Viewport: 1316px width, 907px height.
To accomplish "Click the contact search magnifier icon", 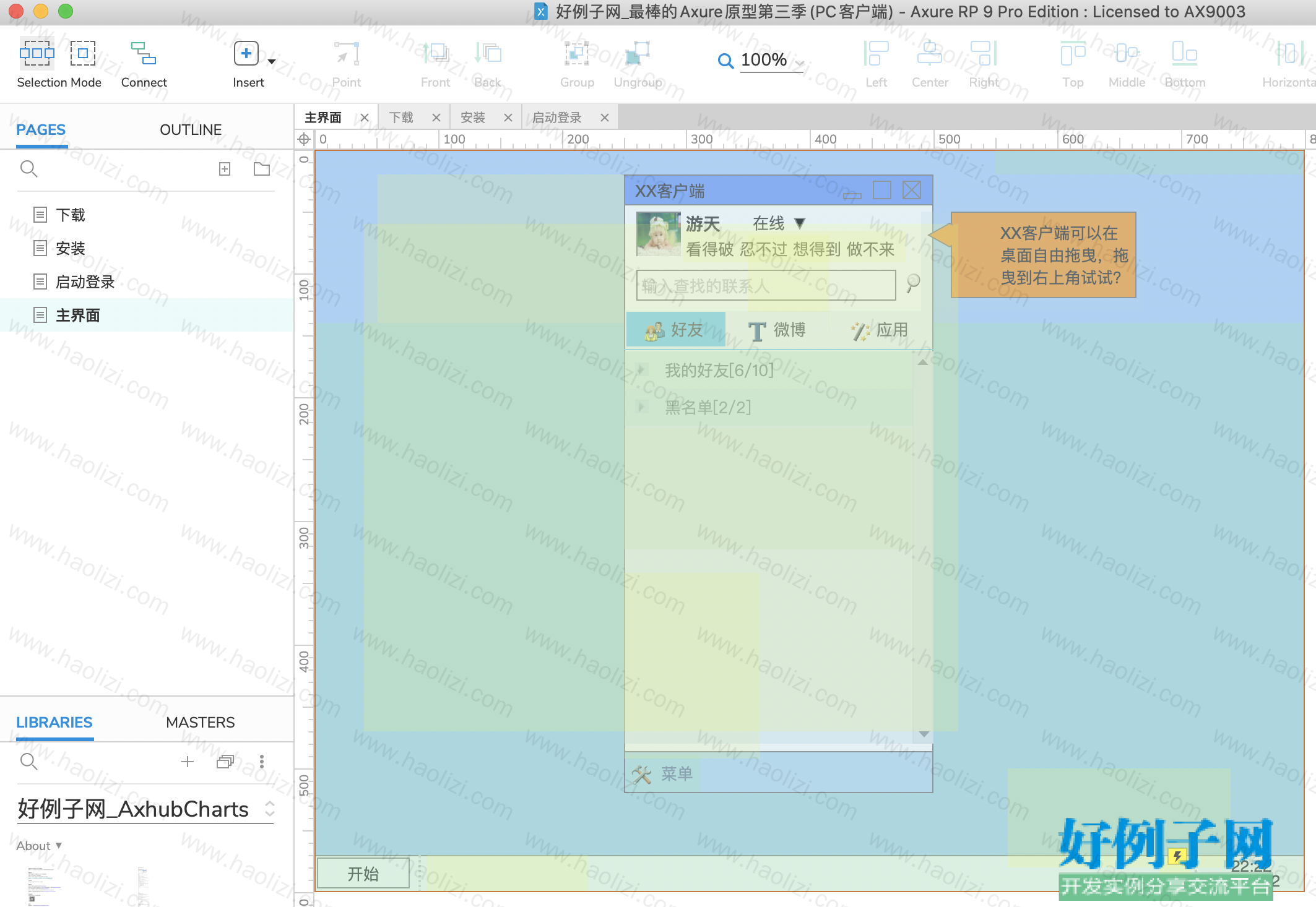I will point(913,283).
